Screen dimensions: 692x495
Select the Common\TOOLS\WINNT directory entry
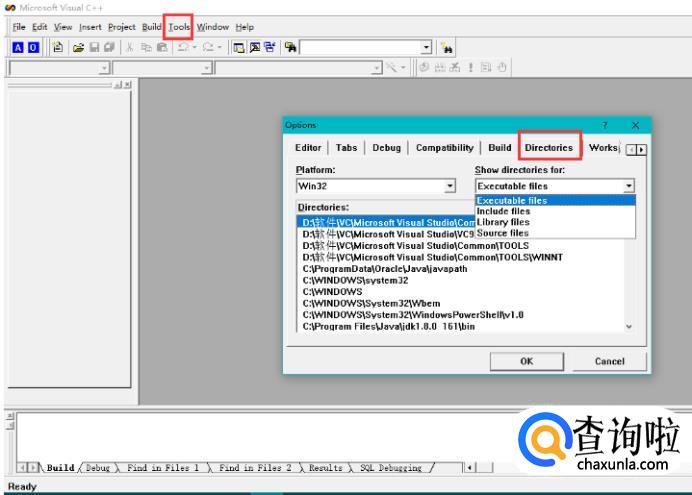point(461,257)
